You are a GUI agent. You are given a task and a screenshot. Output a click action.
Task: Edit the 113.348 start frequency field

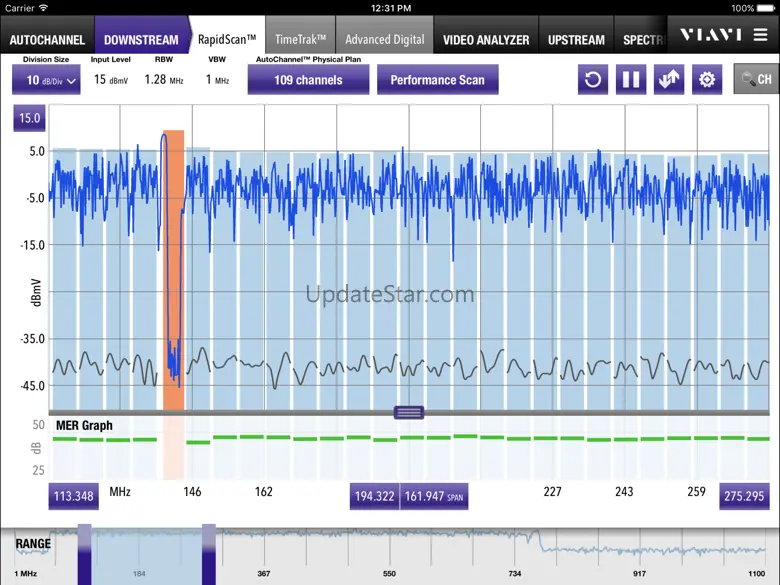(74, 496)
